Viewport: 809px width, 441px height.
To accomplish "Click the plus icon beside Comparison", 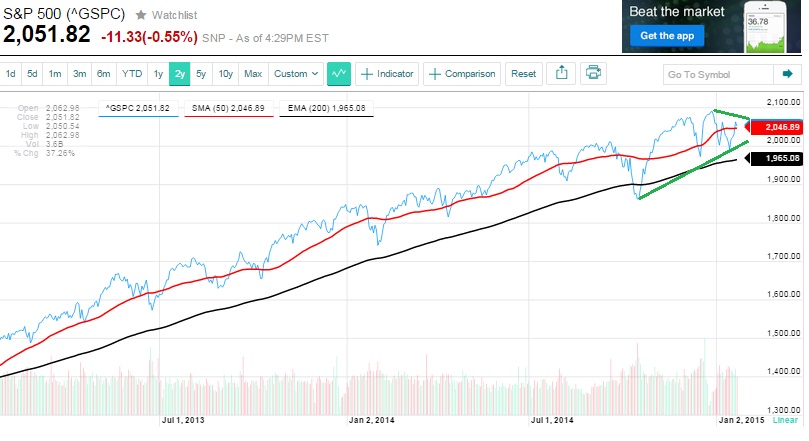I will (434, 74).
